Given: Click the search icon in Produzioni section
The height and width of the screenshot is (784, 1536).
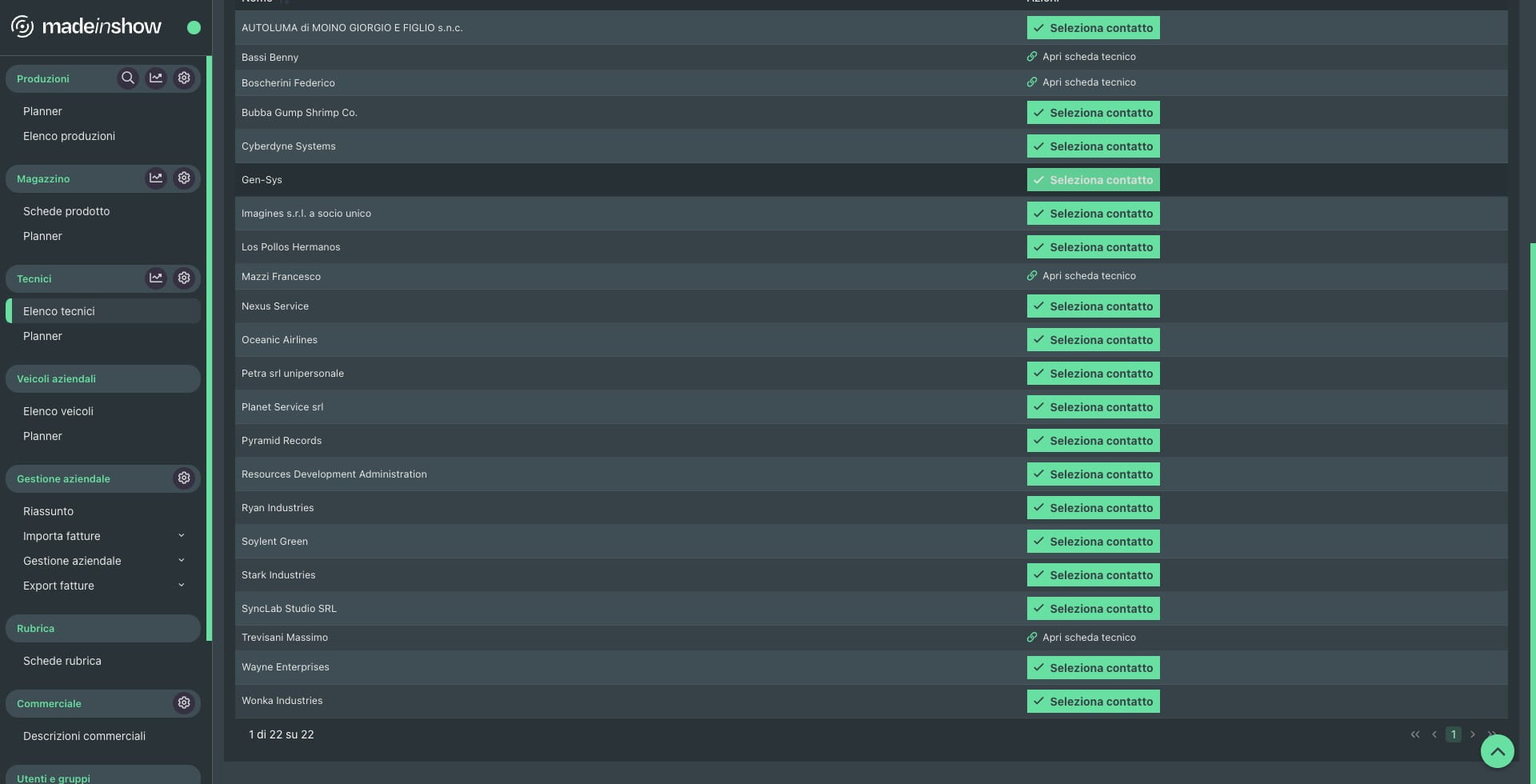Looking at the screenshot, I should pyautogui.click(x=128, y=78).
